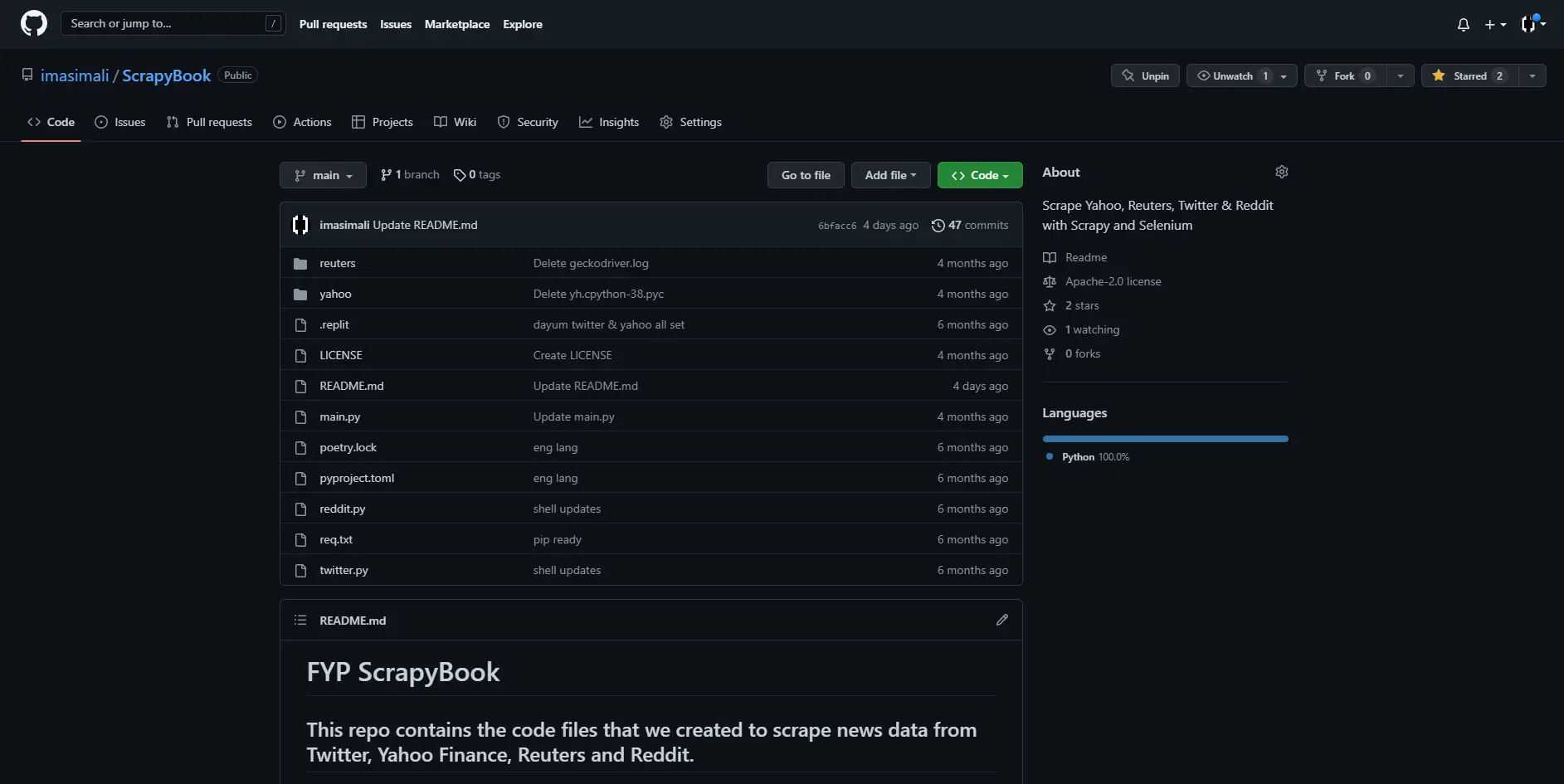Click the fork icon next to 0 forks
This screenshot has width=1564, height=784.
click(1050, 353)
